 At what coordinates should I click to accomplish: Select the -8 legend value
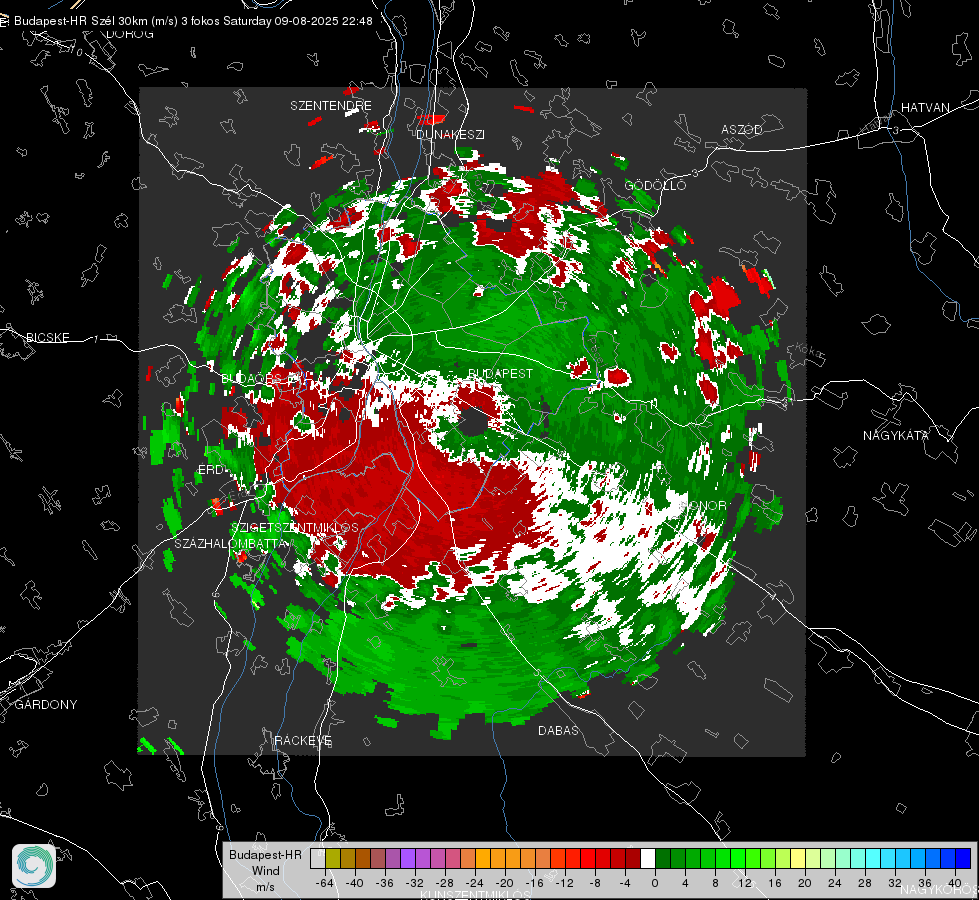[x=595, y=883]
